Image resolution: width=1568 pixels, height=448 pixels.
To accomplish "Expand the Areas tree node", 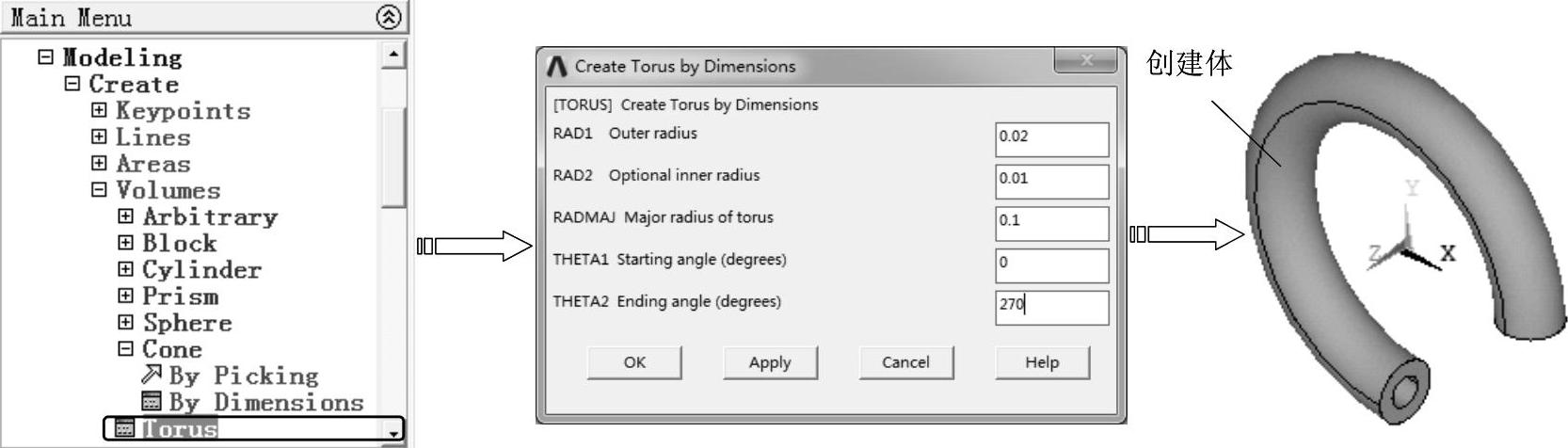I will tap(99, 163).
